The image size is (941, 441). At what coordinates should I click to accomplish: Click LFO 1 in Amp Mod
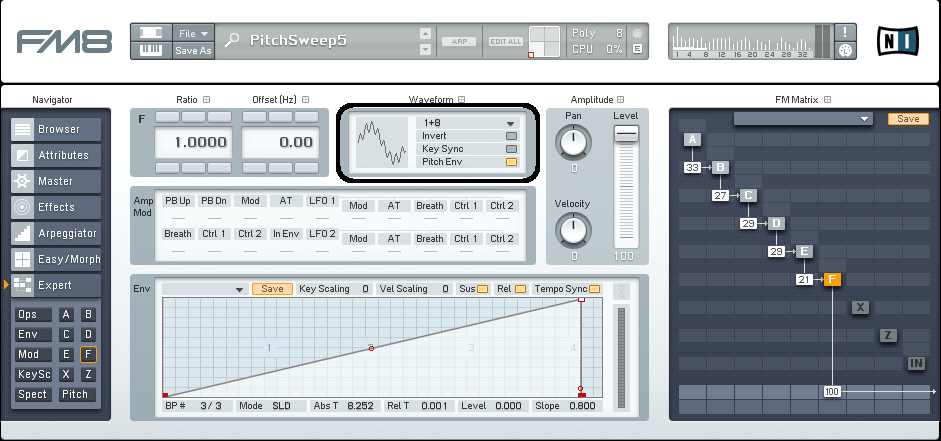pos(322,201)
